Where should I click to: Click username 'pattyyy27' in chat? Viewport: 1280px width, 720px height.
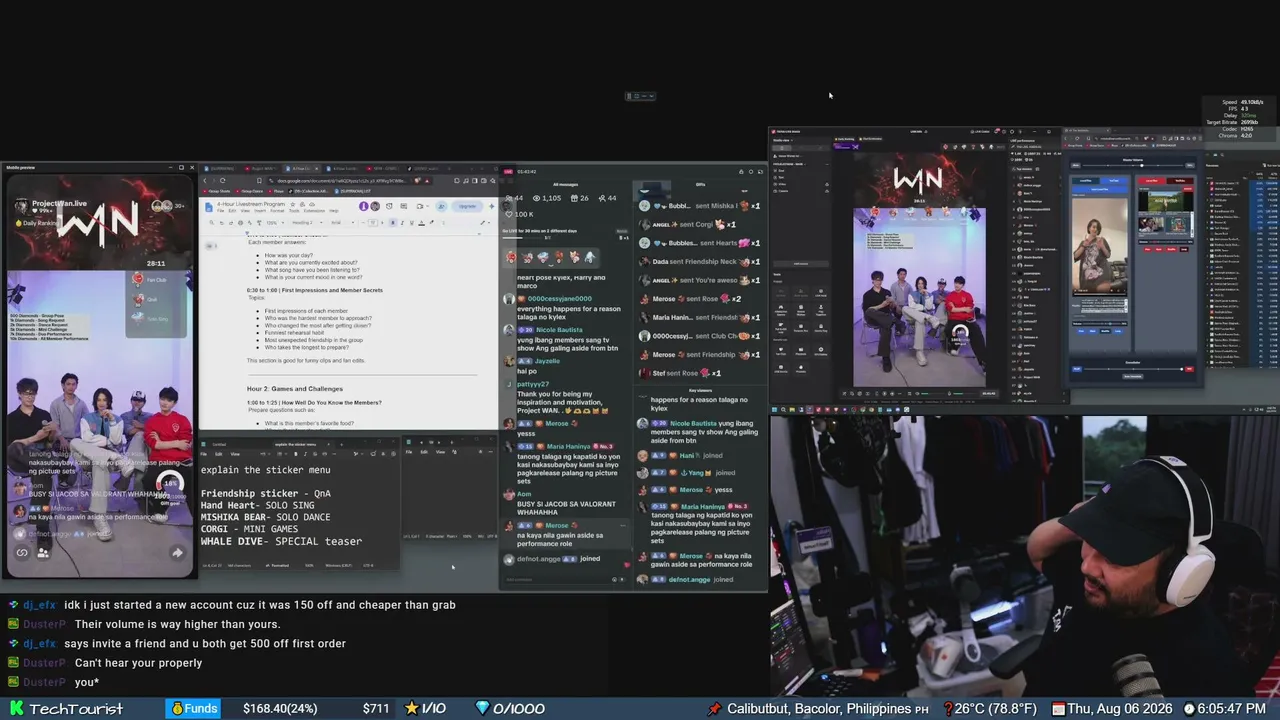click(533, 384)
